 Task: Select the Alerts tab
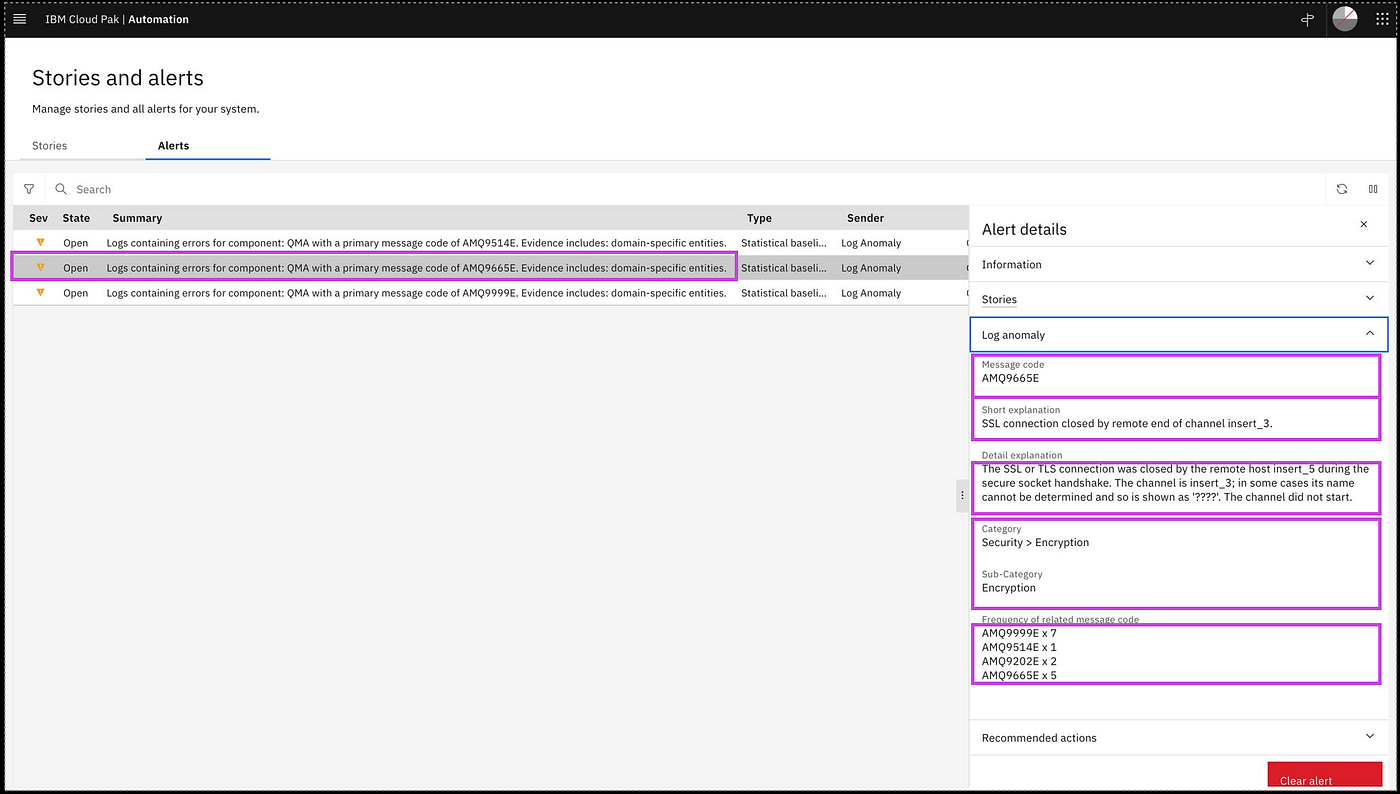coord(173,145)
